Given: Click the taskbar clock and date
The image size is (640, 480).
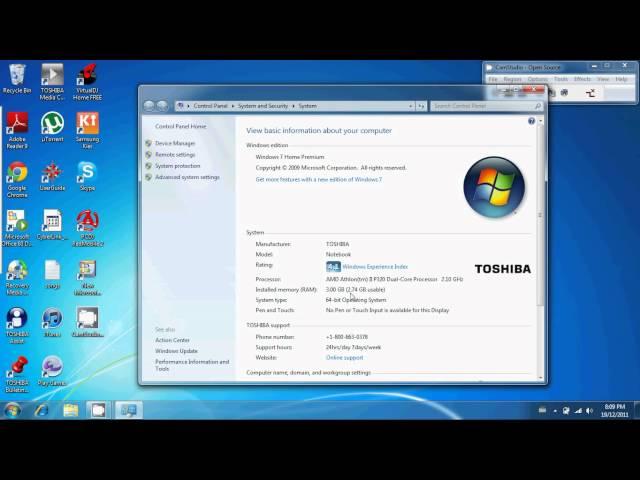Looking at the screenshot, I should (614, 411).
